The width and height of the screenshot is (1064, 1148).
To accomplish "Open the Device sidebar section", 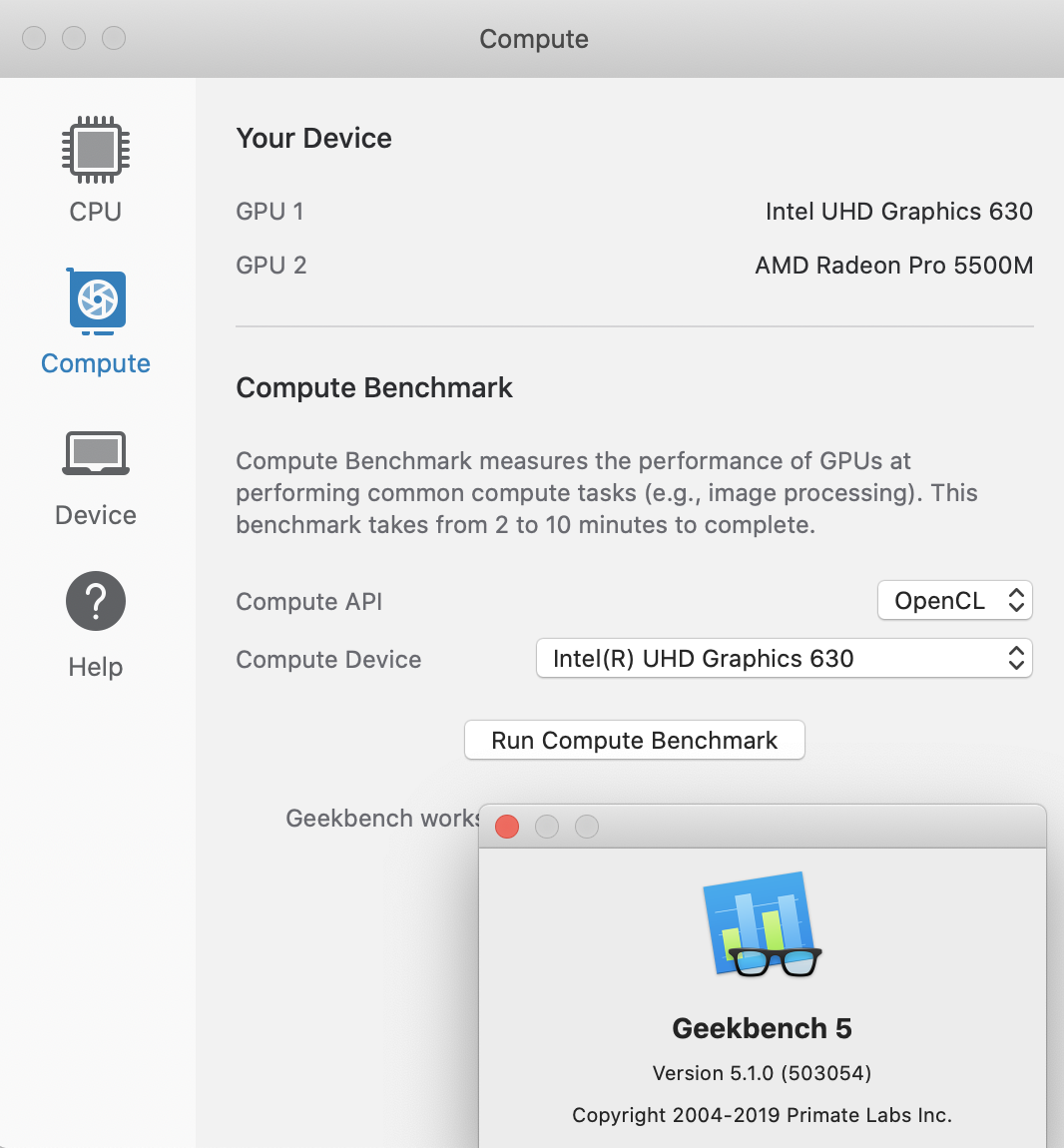I will tap(95, 478).
